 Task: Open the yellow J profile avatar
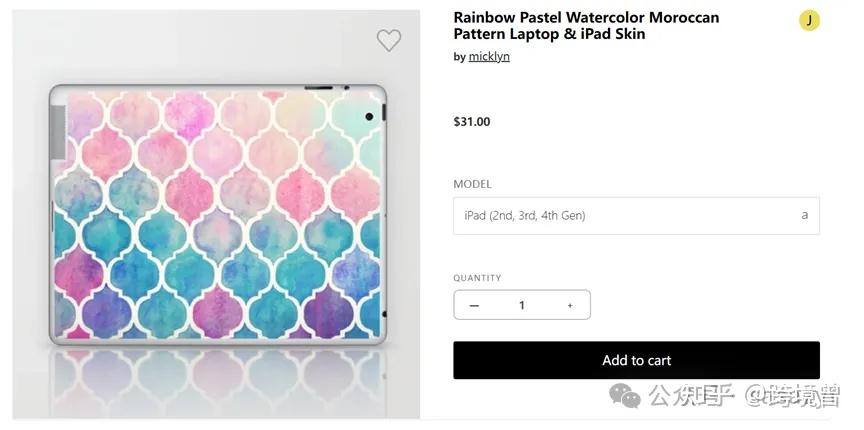point(809,20)
